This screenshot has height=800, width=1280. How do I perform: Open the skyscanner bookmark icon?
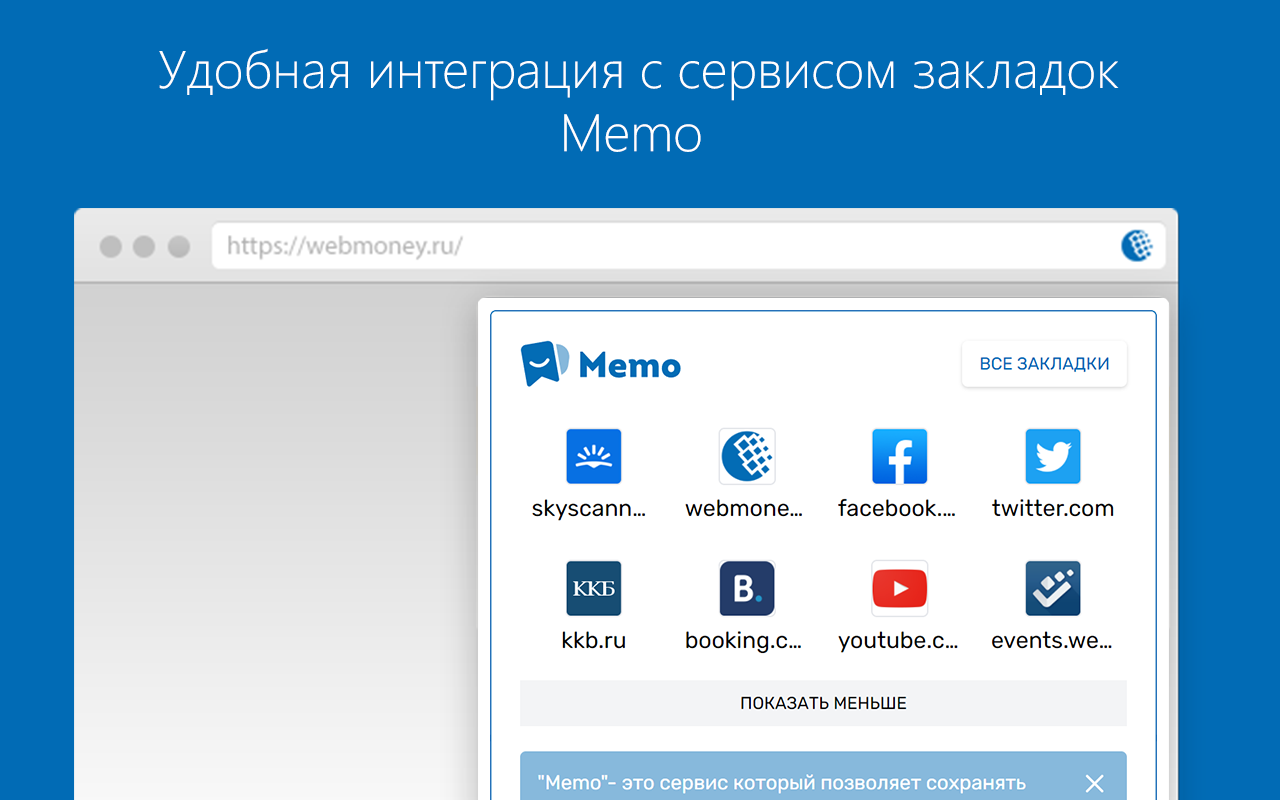coord(593,456)
